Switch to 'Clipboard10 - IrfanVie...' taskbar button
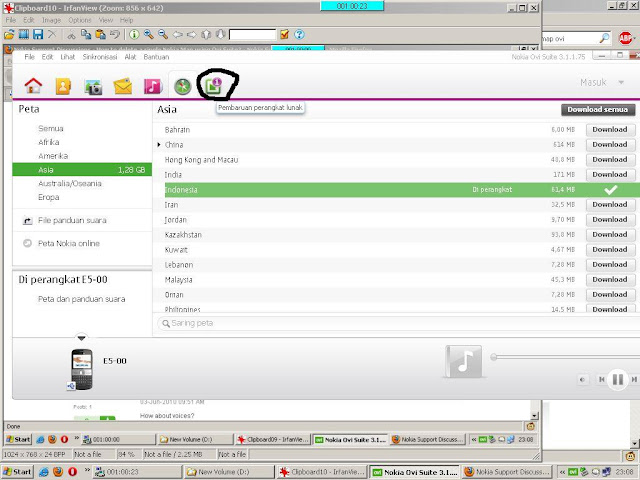This screenshot has width=640, height=480. click(x=321, y=472)
